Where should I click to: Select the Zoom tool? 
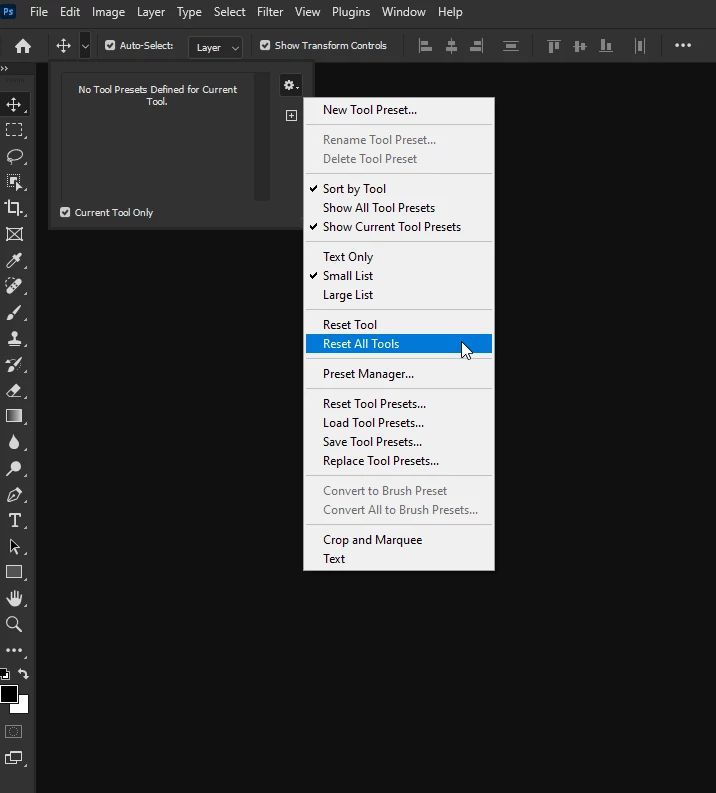click(14, 625)
